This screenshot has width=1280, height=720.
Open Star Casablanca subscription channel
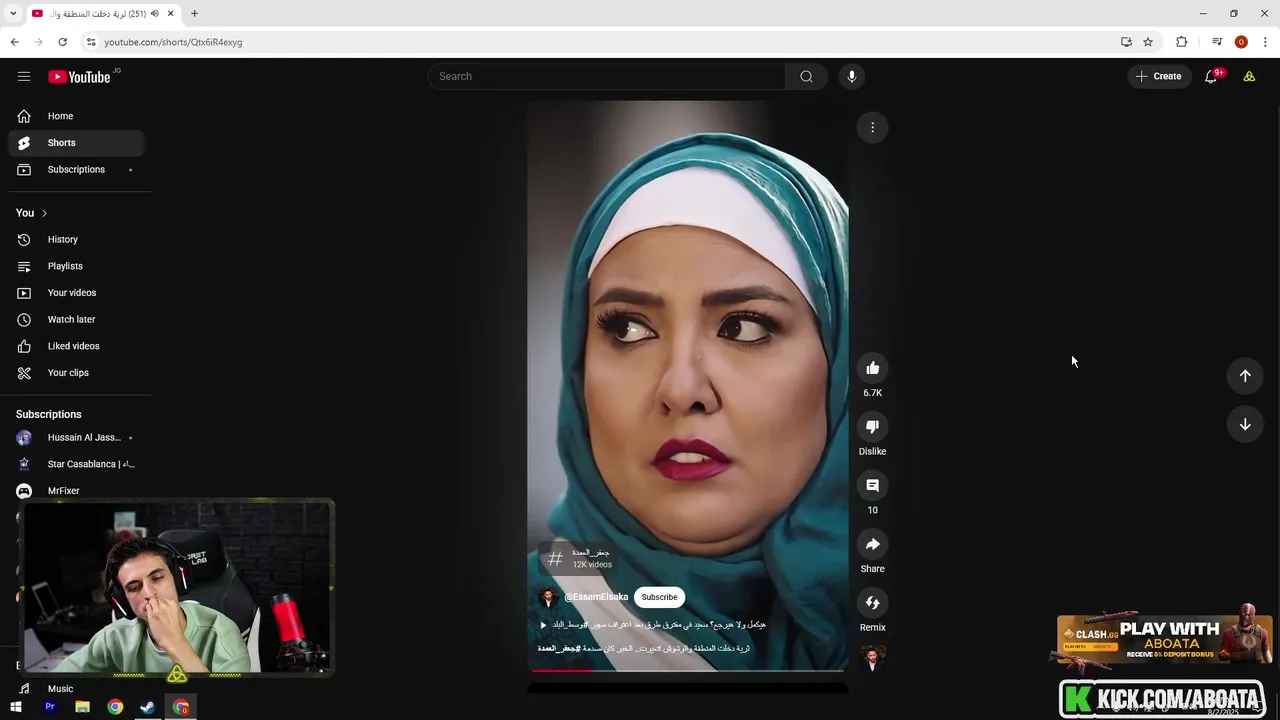pos(76,464)
